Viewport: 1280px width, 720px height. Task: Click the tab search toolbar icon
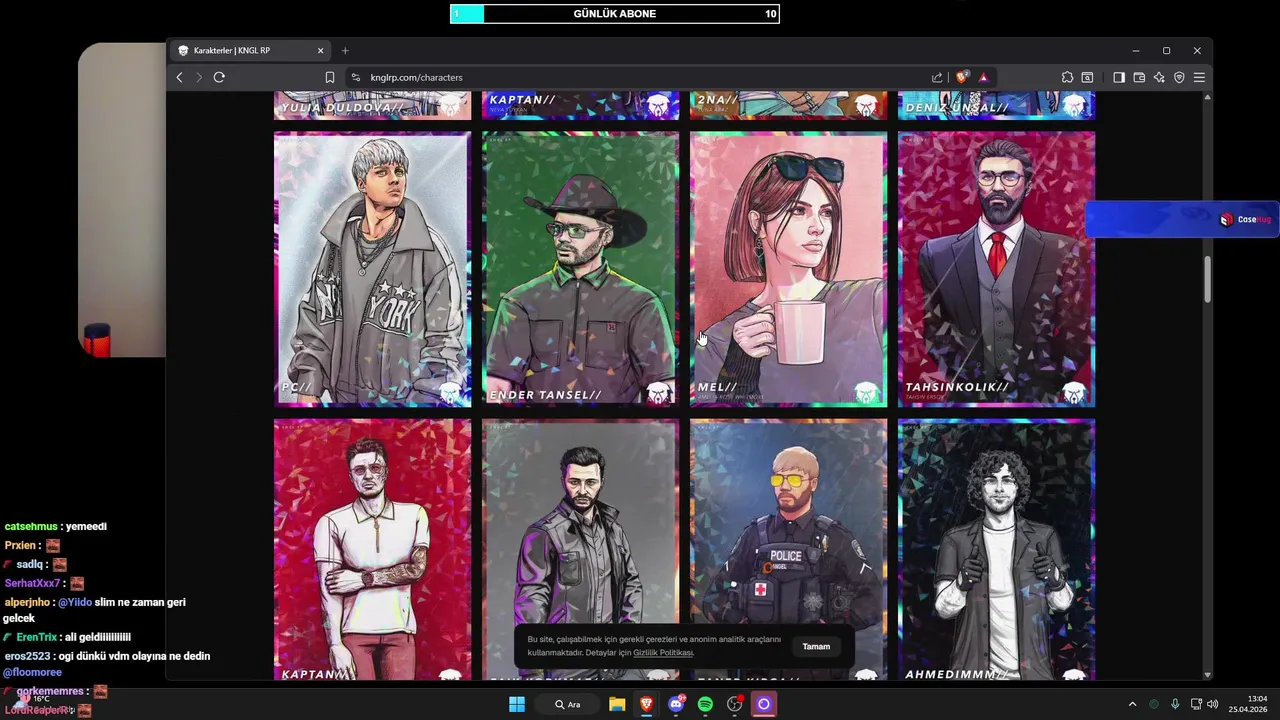point(1087,77)
